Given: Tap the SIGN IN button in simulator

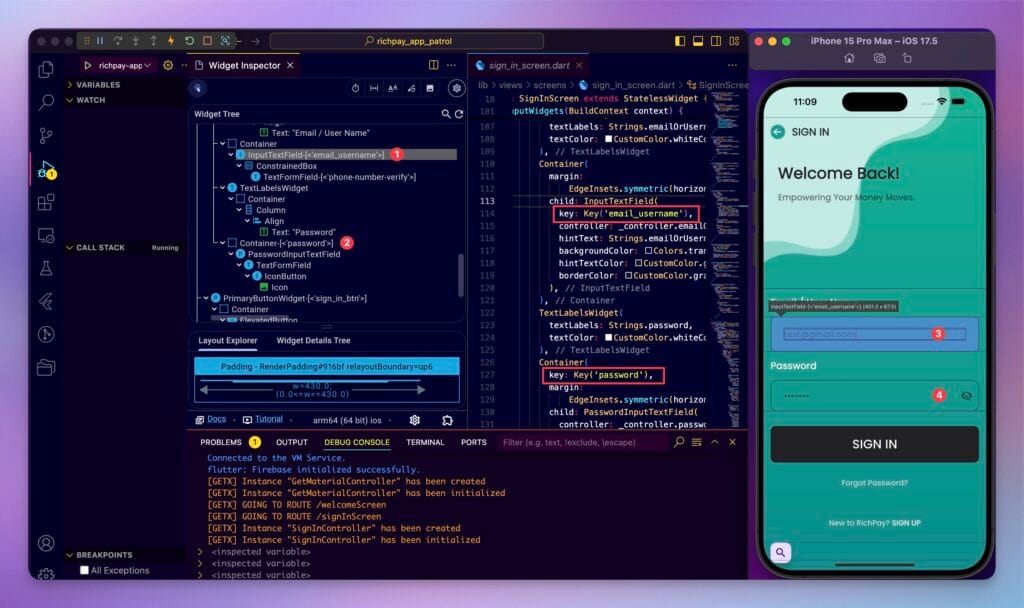Looking at the screenshot, I should [874, 444].
